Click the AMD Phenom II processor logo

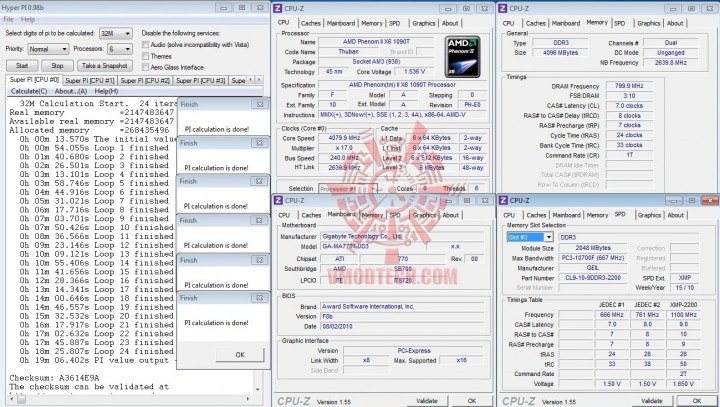point(462,57)
